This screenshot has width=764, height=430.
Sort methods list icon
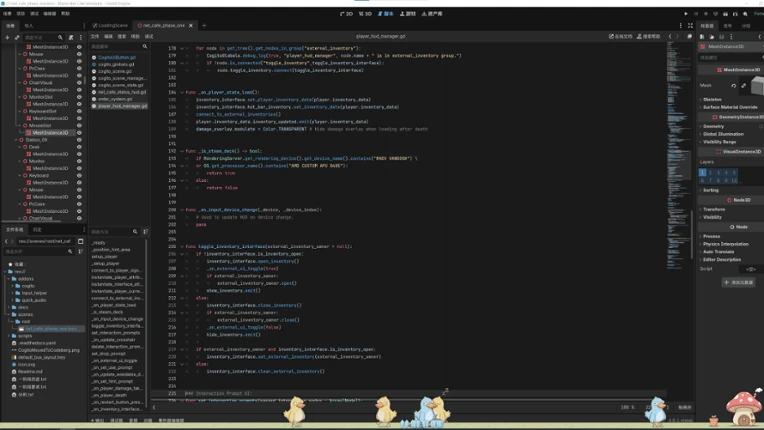[x=145, y=231]
